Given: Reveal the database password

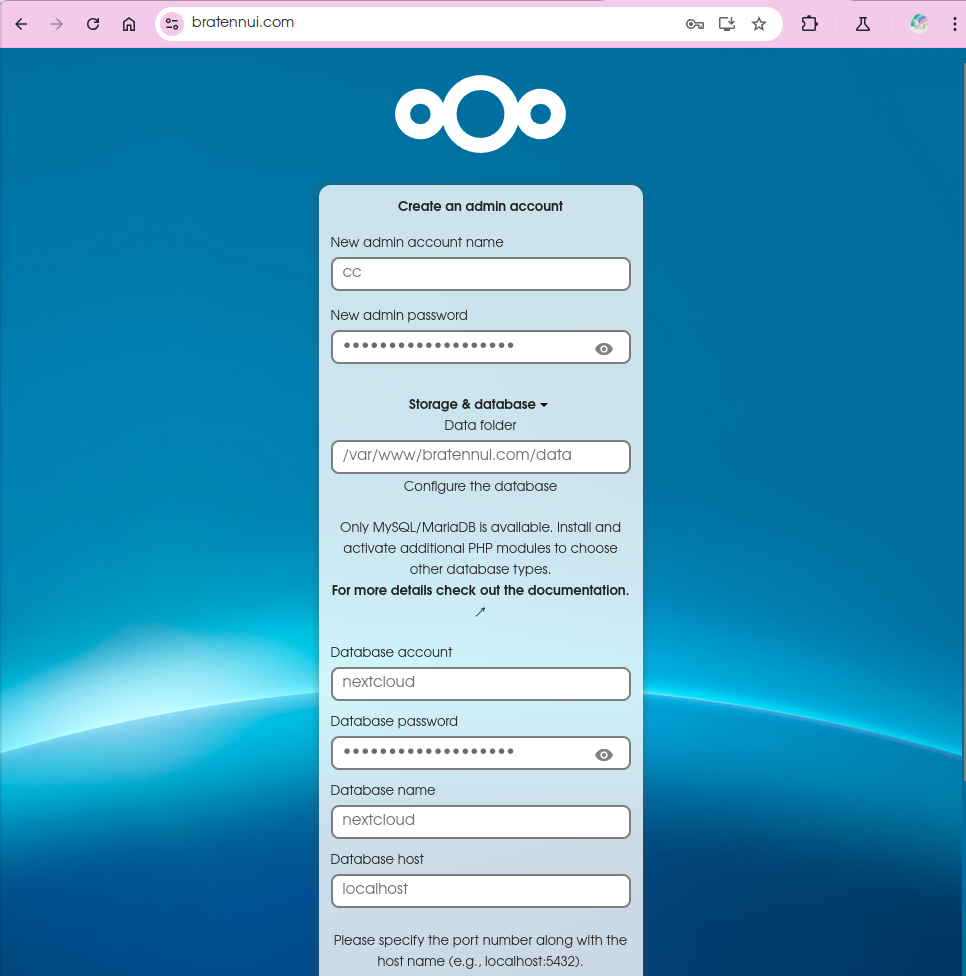Looking at the screenshot, I should (x=603, y=755).
